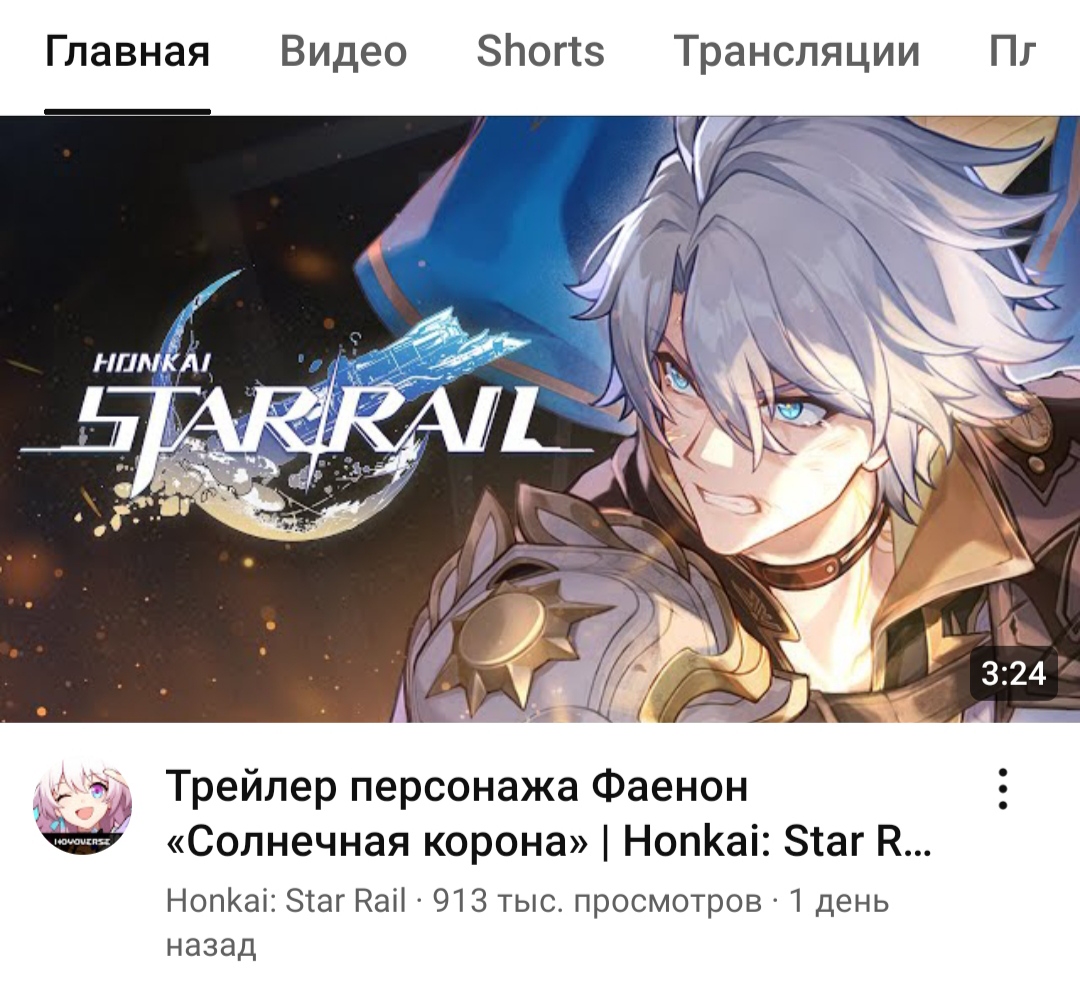The image size is (1080, 1007).
Task: Select the Главная tab
Action: [127, 52]
